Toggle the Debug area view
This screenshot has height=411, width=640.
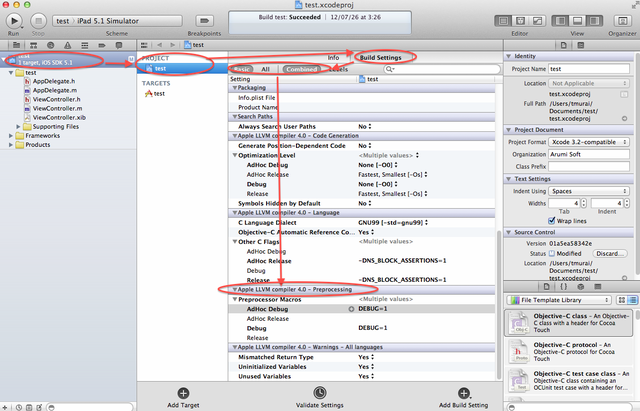coord(577,20)
